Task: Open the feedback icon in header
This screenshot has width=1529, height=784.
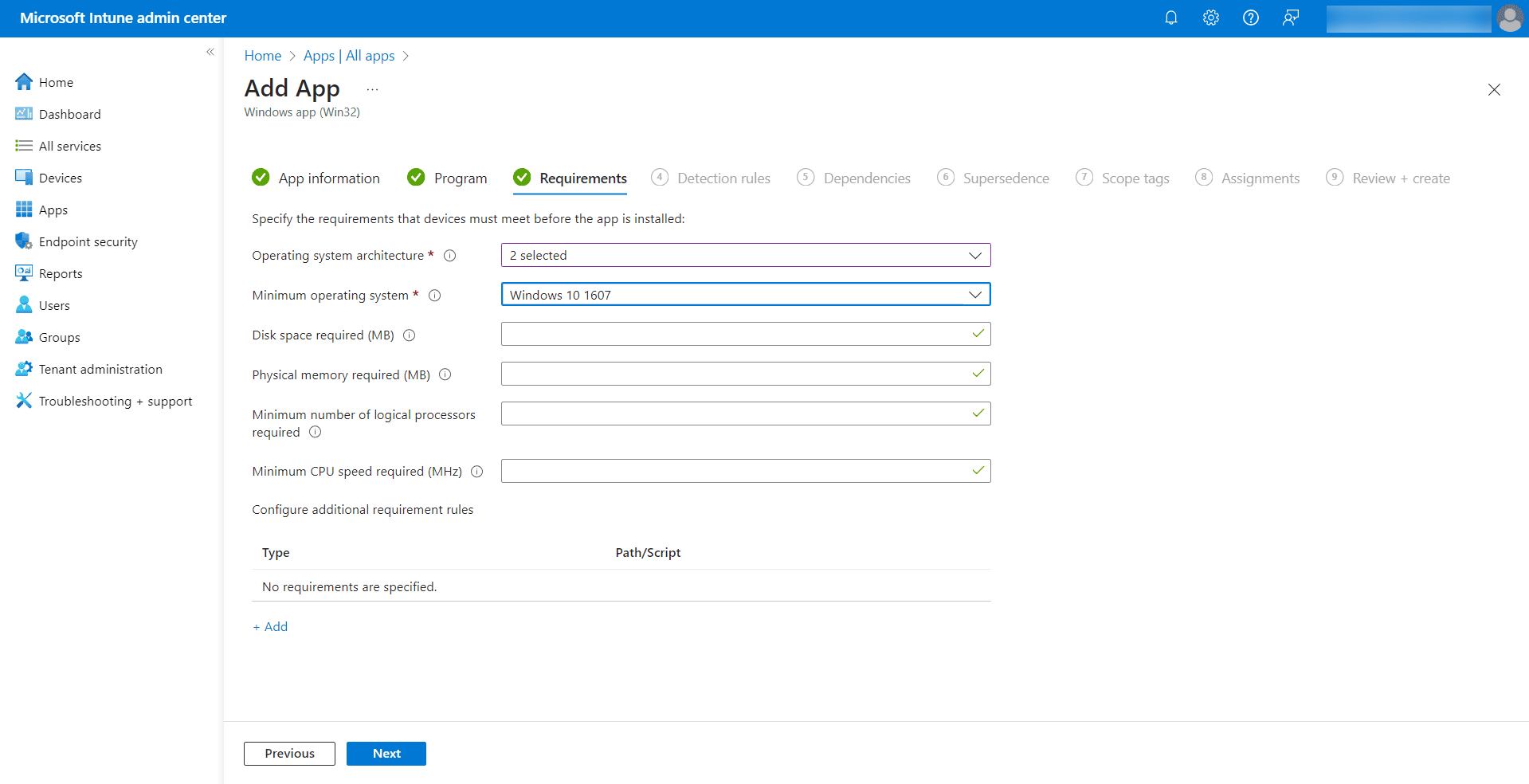Action: pyautogui.click(x=1290, y=18)
